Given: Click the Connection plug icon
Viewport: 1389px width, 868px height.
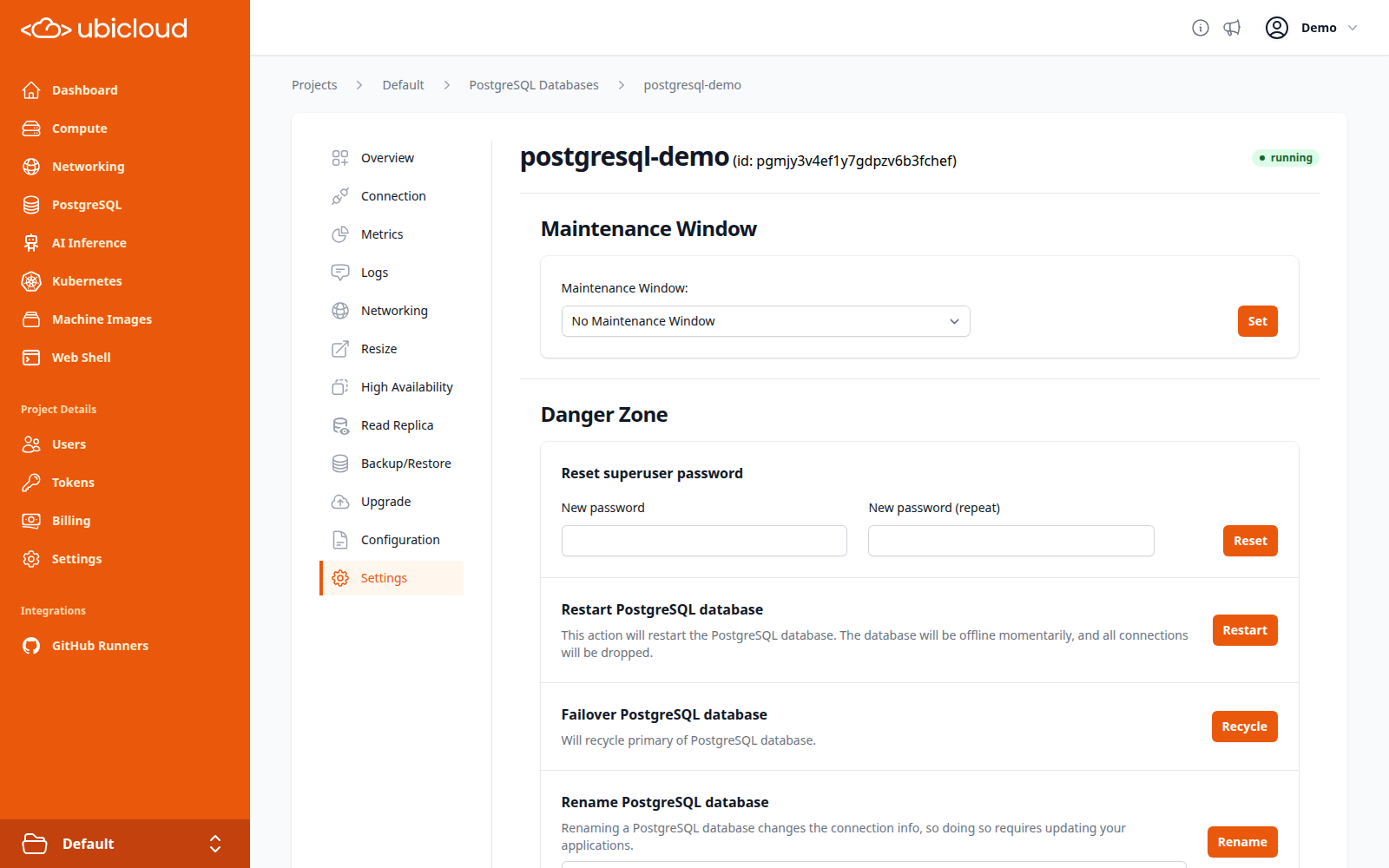Looking at the screenshot, I should pos(340,196).
